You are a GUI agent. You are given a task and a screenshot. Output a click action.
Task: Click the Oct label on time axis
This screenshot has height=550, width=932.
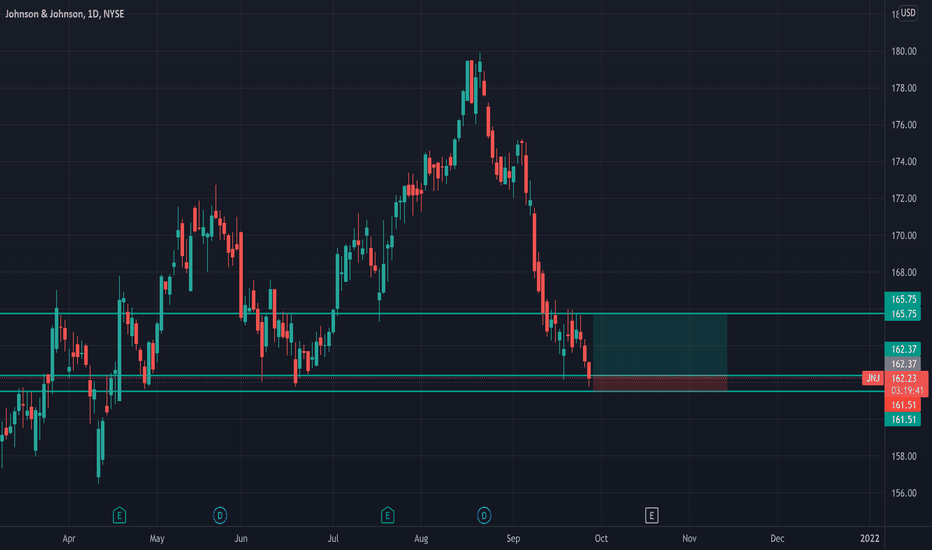coord(601,539)
